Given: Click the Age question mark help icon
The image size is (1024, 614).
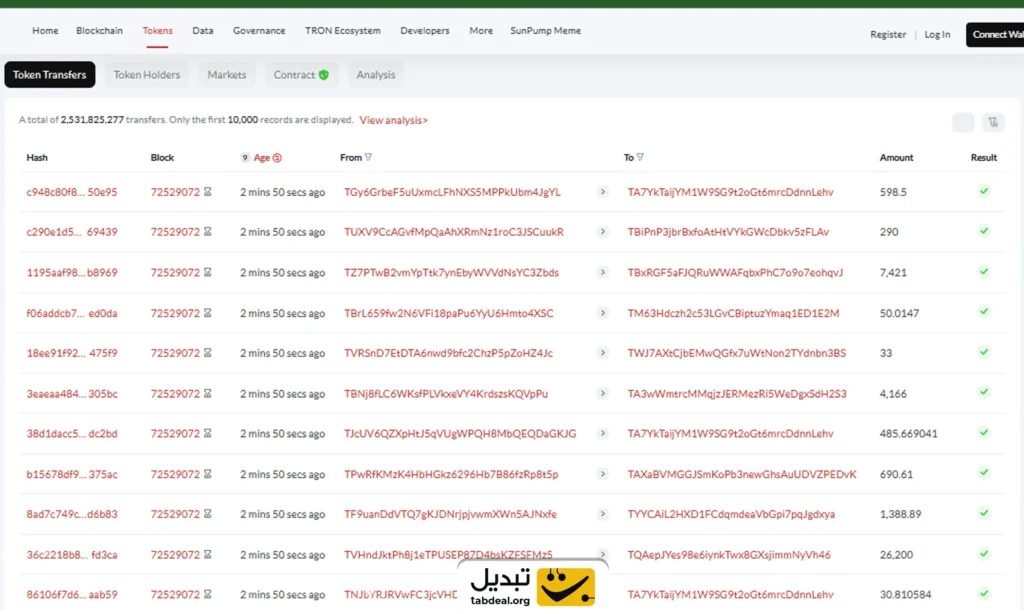Looking at the screenshot, I should coord(245,158).
